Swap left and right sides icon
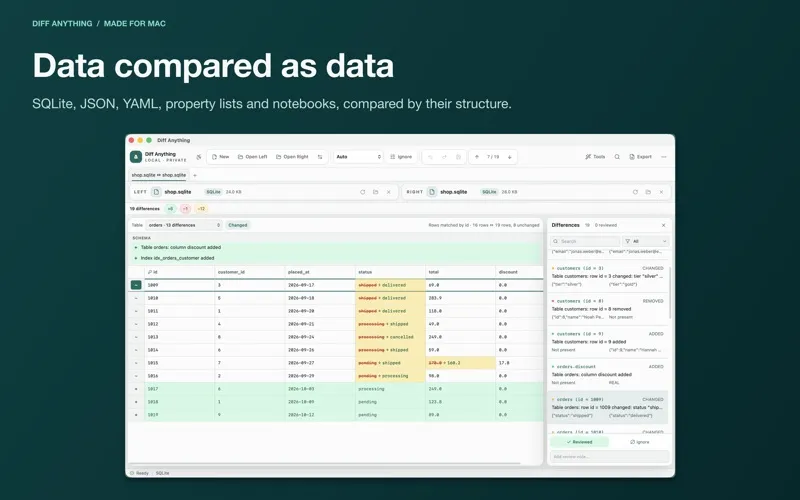The height and width of the screenshot is (500, 800). click(x=320, y=157)
